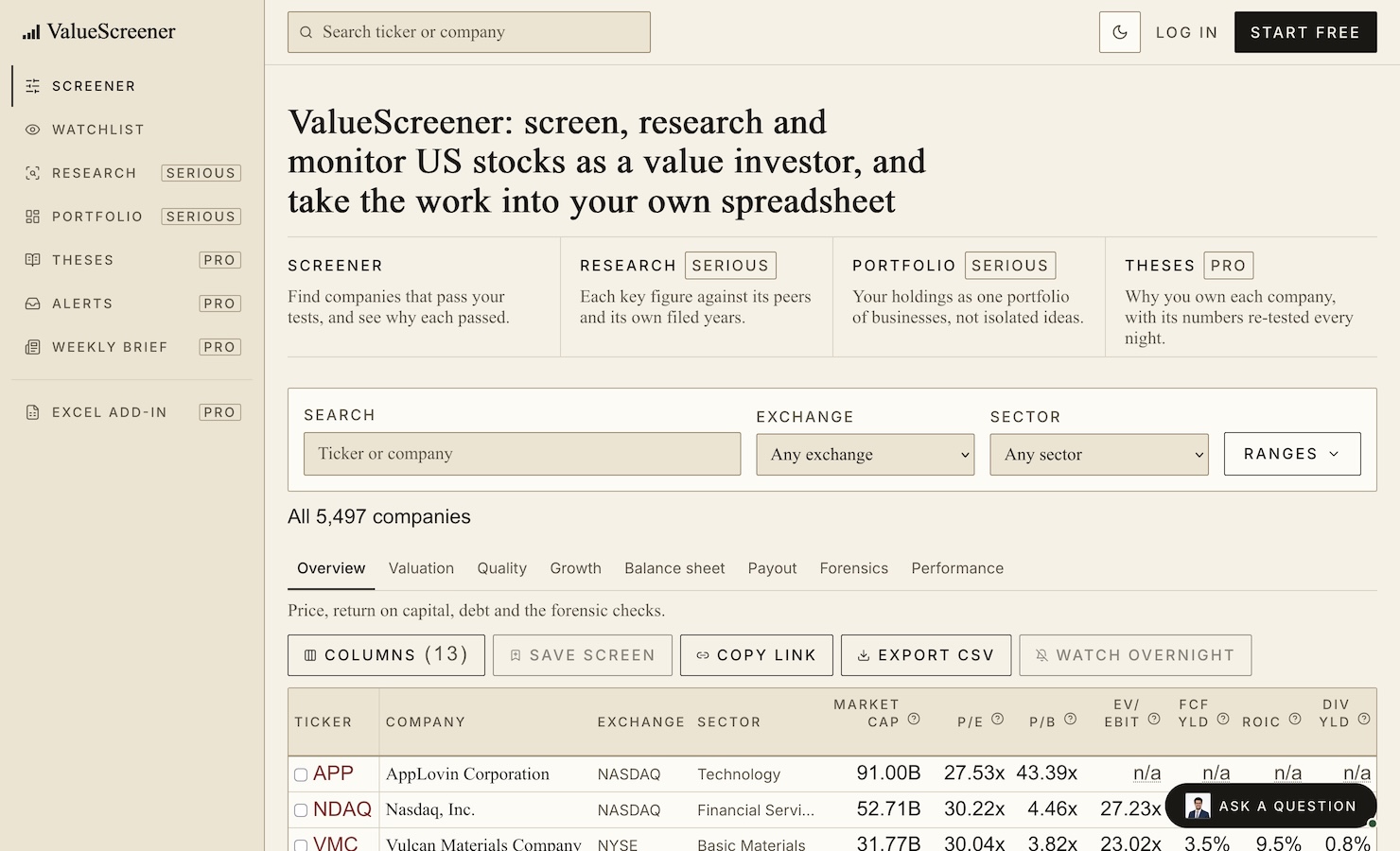Click the ValueScreener bar-chart logo icon
The image size is (1400, 851).
[x=31, y=32]
